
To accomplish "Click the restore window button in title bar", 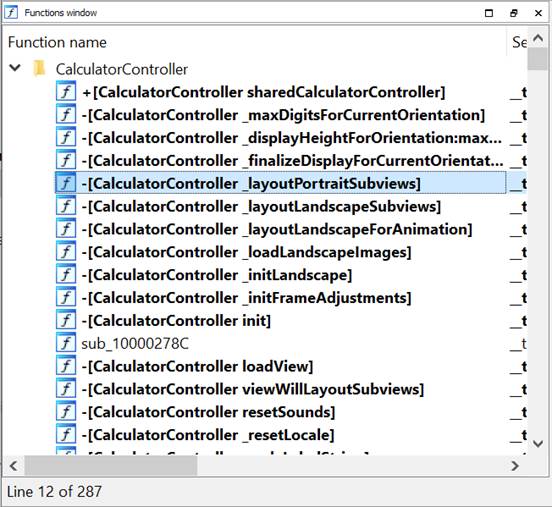I will (514, 13).
